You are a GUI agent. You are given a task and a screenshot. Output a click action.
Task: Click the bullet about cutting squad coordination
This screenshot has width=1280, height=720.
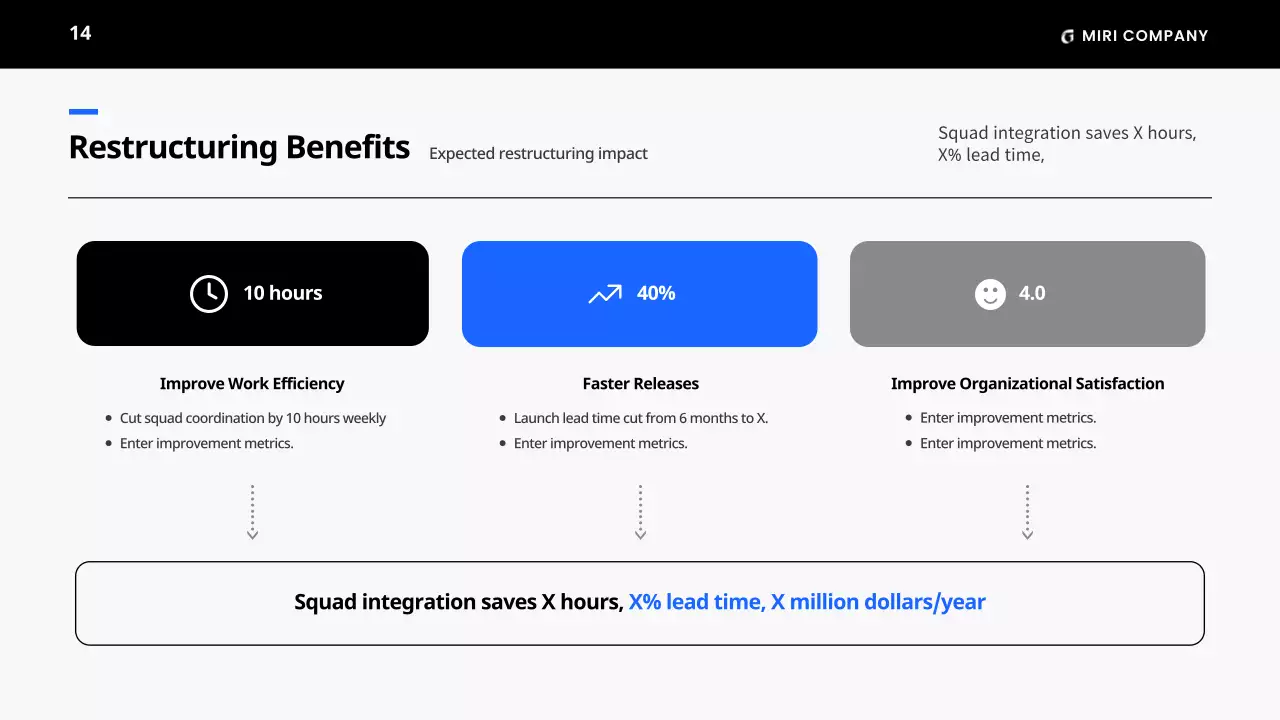coord(252,418)
